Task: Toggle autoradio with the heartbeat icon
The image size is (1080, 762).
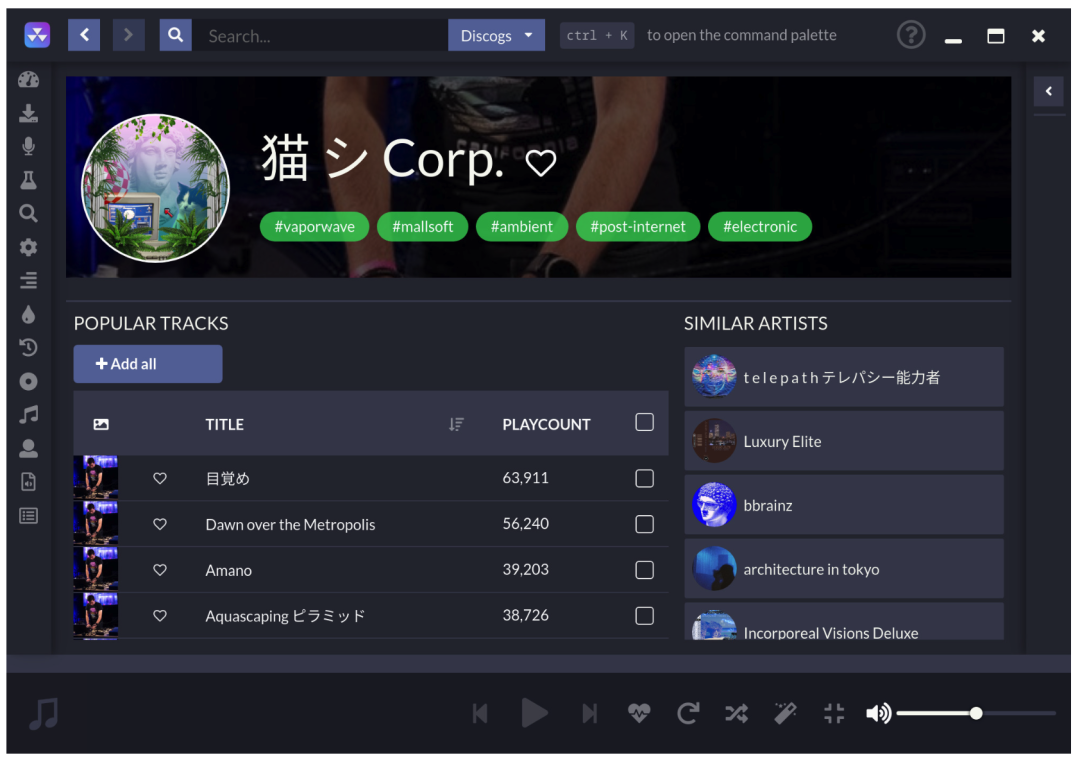Action: point(638,713)
